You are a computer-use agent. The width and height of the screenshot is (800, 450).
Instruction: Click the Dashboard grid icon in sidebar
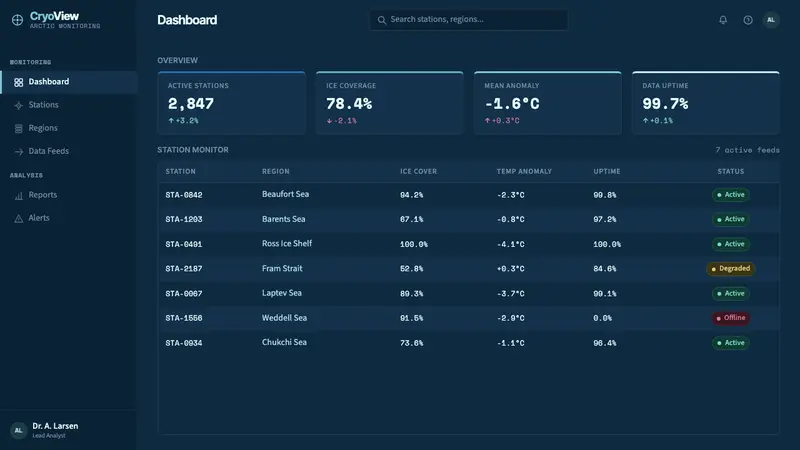[19, 82]
